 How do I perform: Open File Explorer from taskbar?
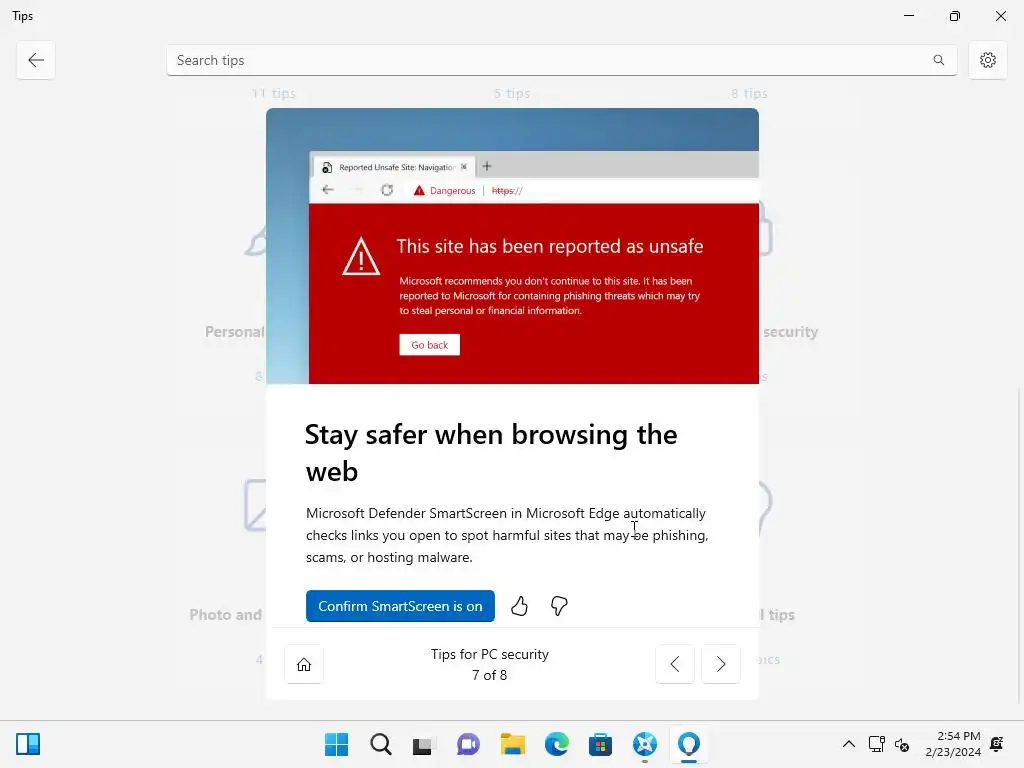pos(513,744)
